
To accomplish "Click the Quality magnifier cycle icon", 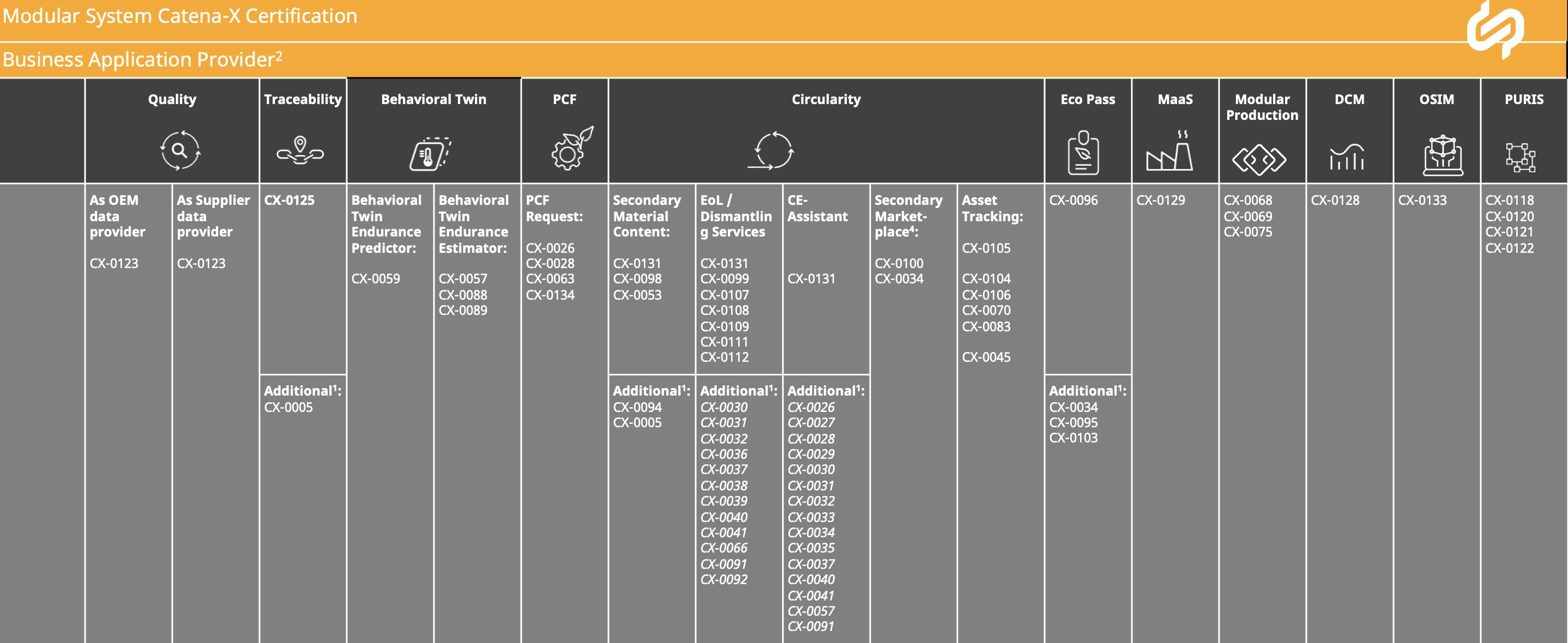I will (x=180, y=150).
